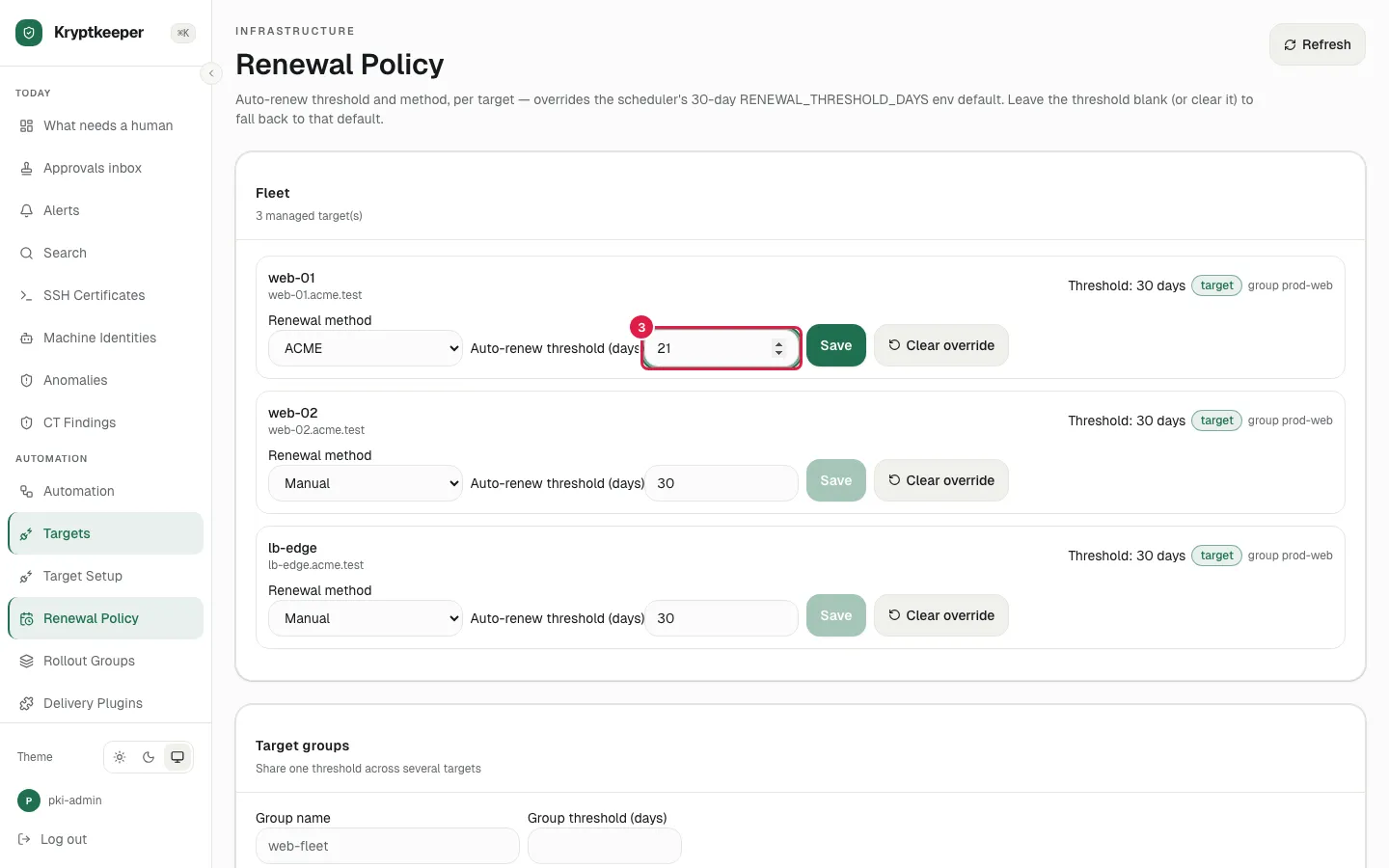
Task: Open web-02 renewal method dropdown
Action: tap(366, 483)
